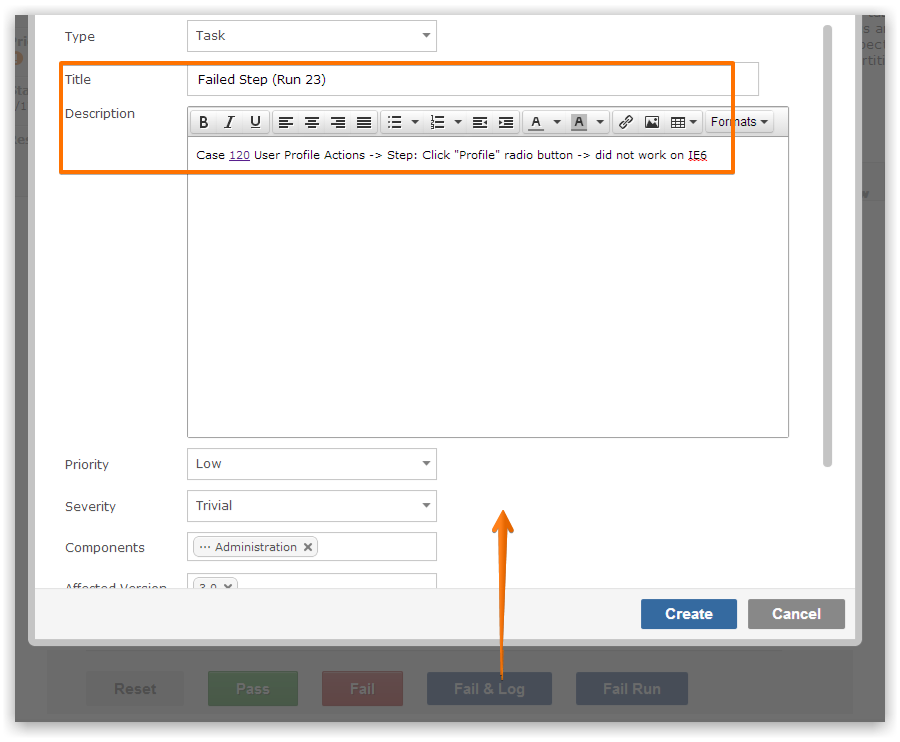
Task: Click the "Priority" field label
Action: pyautogui.click(x=87, y=464)
